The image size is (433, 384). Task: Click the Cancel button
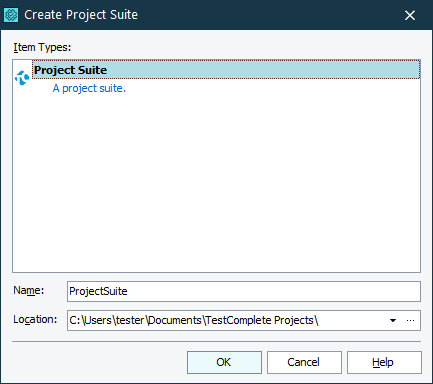(x=304, y=362)
